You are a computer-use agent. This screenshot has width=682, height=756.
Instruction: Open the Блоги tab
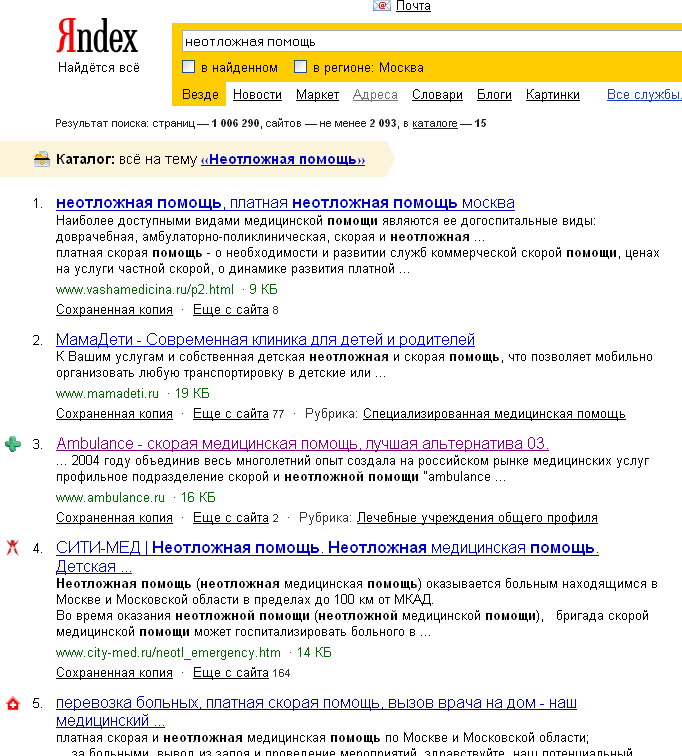494,94
